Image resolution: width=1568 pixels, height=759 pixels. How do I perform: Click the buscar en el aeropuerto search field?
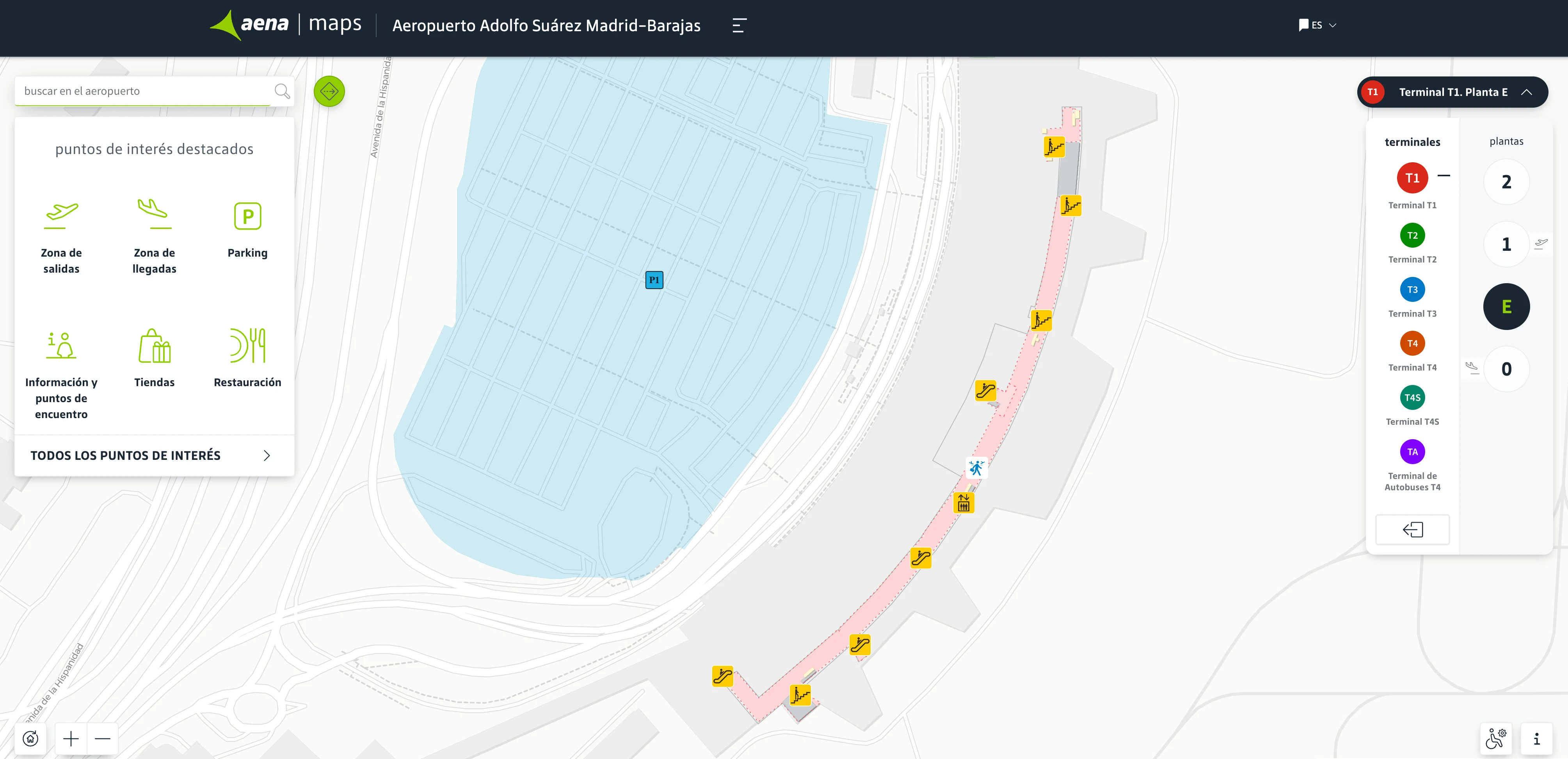pos(140,90)
